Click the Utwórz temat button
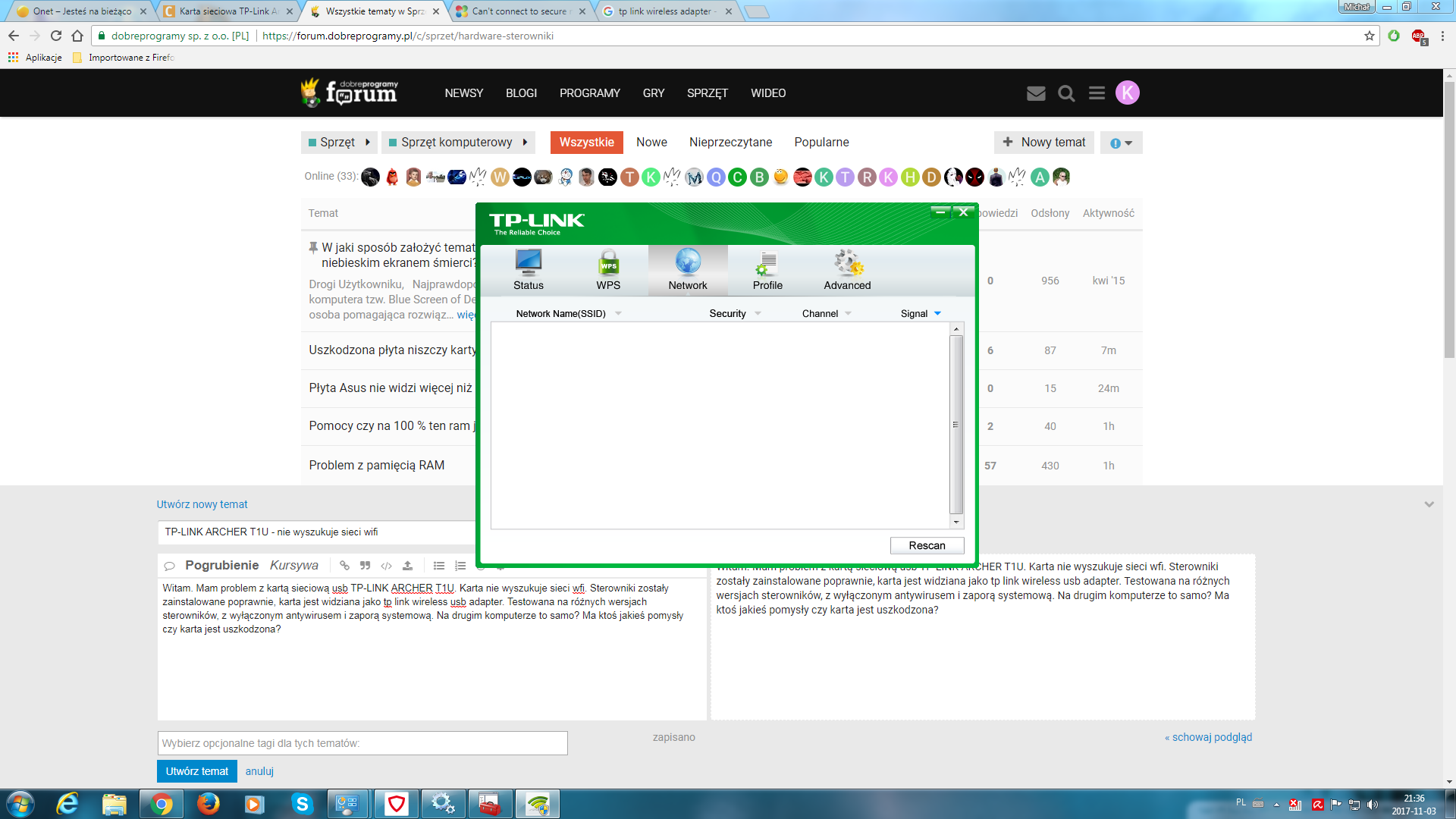This screenshot has width=1456, height=819. click(x=197, y=771)
